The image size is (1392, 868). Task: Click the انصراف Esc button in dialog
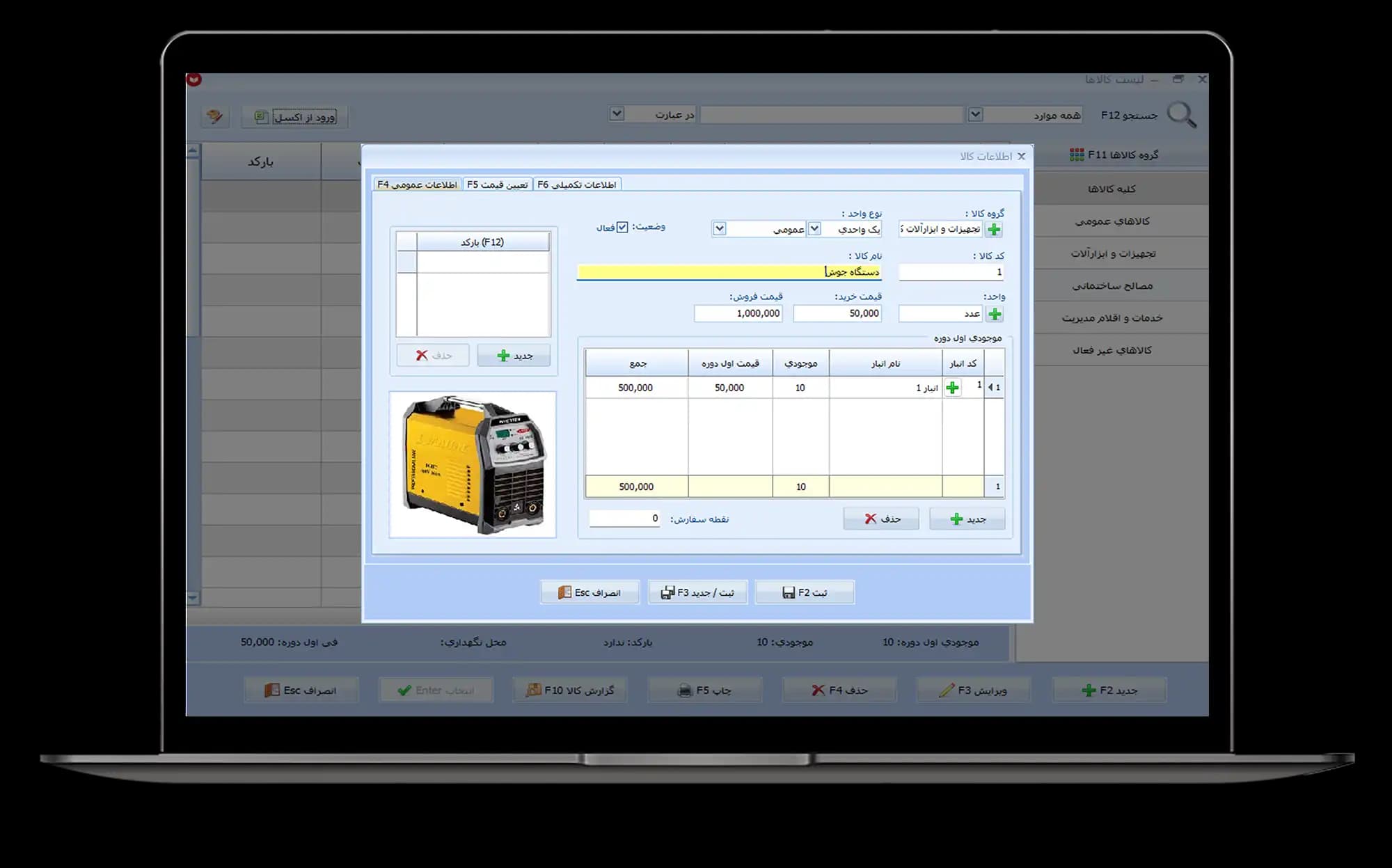point(590,592)
